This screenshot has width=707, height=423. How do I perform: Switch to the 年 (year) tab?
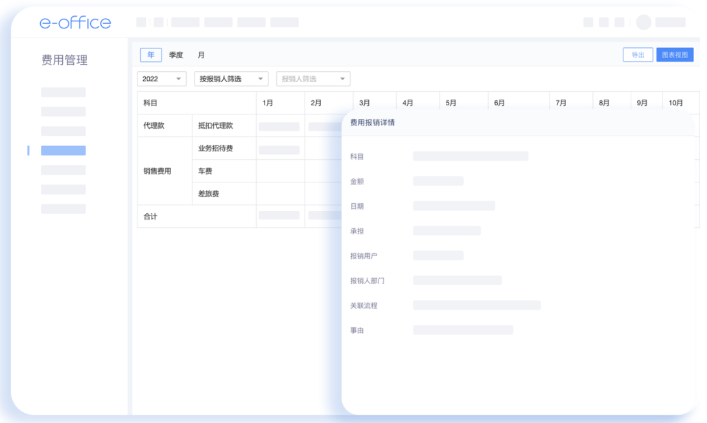pos(151,55)
